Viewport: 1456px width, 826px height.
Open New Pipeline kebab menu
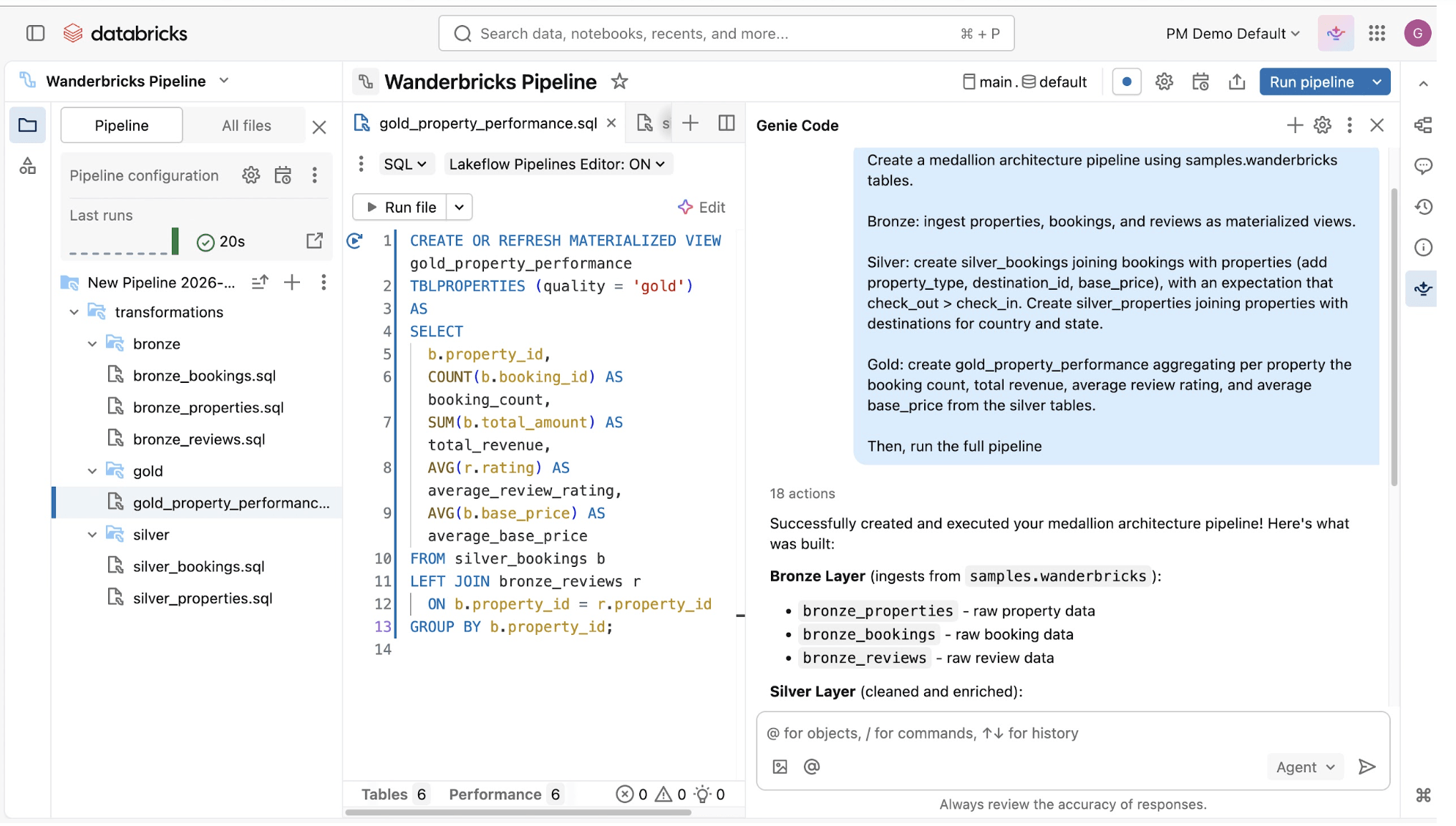[324, 282]
